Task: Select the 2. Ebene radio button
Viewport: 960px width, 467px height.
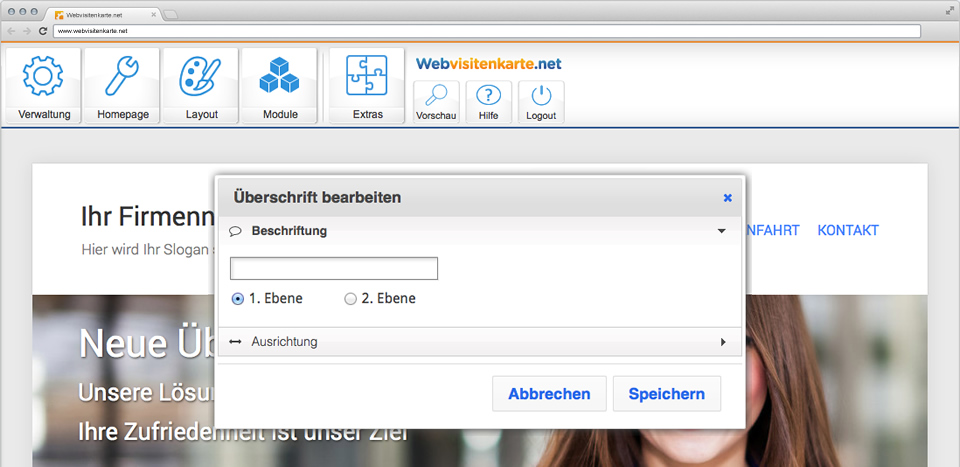Action: [x=350, y=299]
